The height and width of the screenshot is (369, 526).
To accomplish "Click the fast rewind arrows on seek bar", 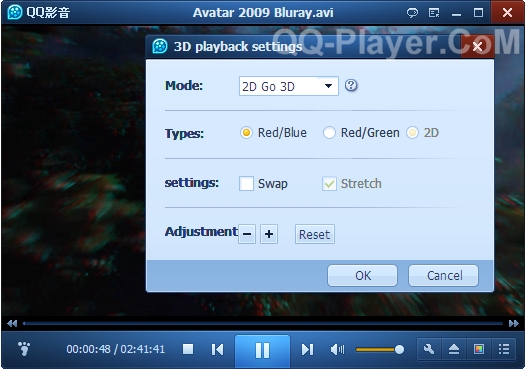I will point(12,323).
